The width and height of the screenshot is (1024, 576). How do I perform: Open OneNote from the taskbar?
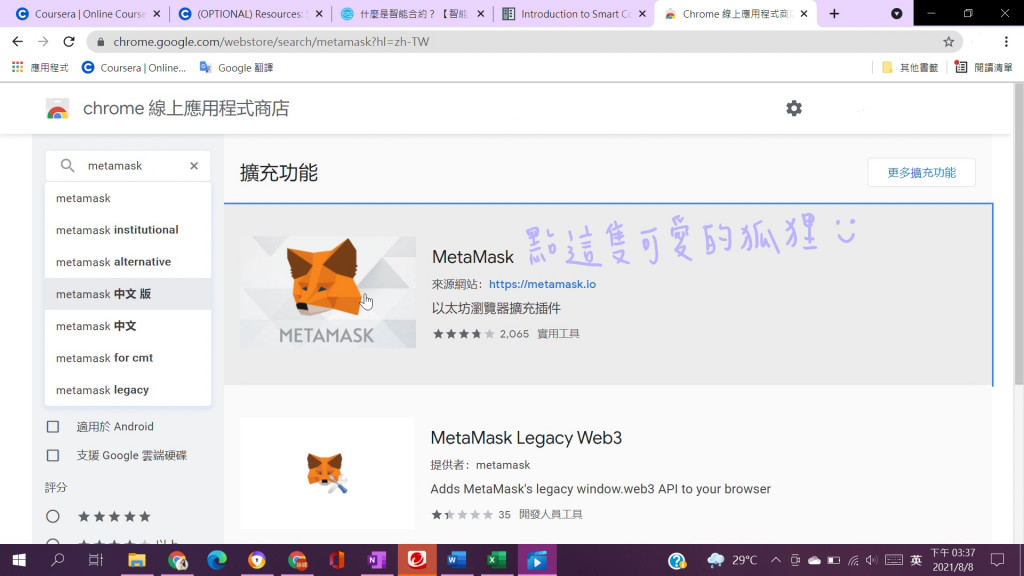tap(377, 560)
